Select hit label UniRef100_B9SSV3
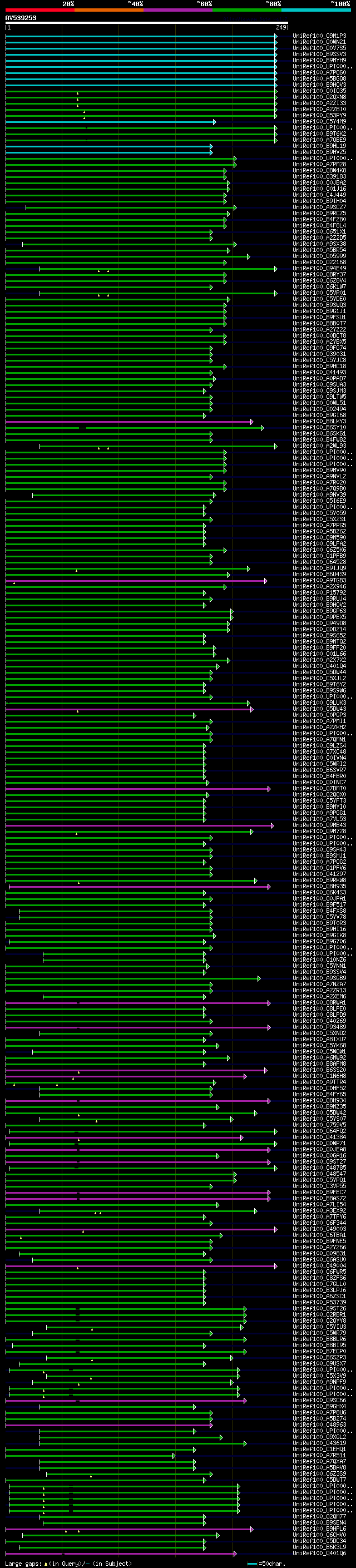The width and height of the screenshot is (356, 1568). pyautogui.click(x=319, y=54)
